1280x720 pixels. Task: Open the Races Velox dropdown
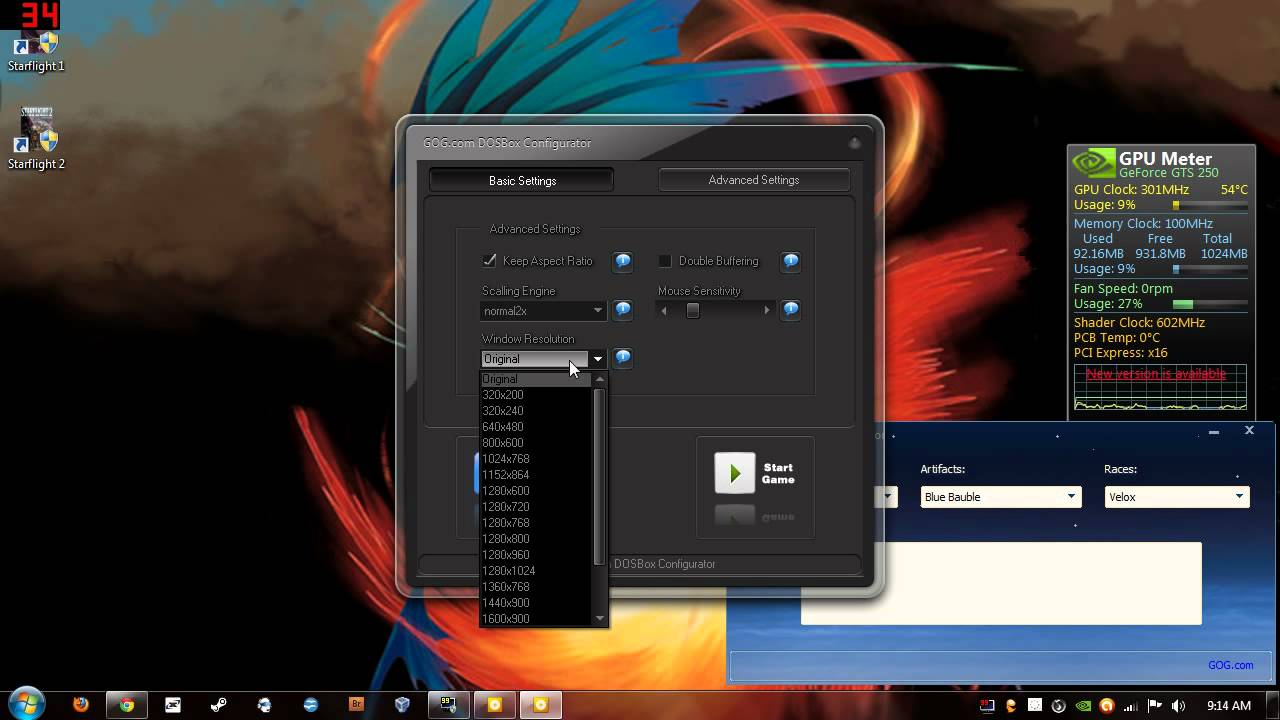pyautogui.click(x=1177, y=497)
